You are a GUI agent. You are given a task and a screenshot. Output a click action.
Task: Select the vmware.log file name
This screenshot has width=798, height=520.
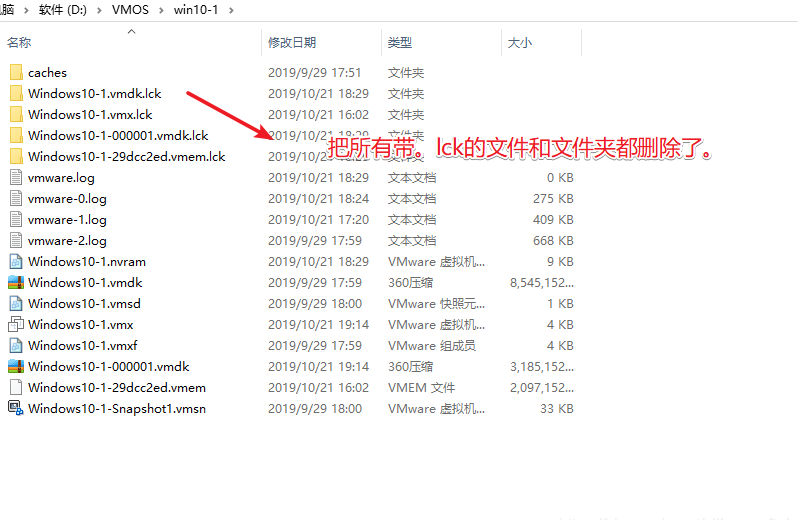pos(61,178)
